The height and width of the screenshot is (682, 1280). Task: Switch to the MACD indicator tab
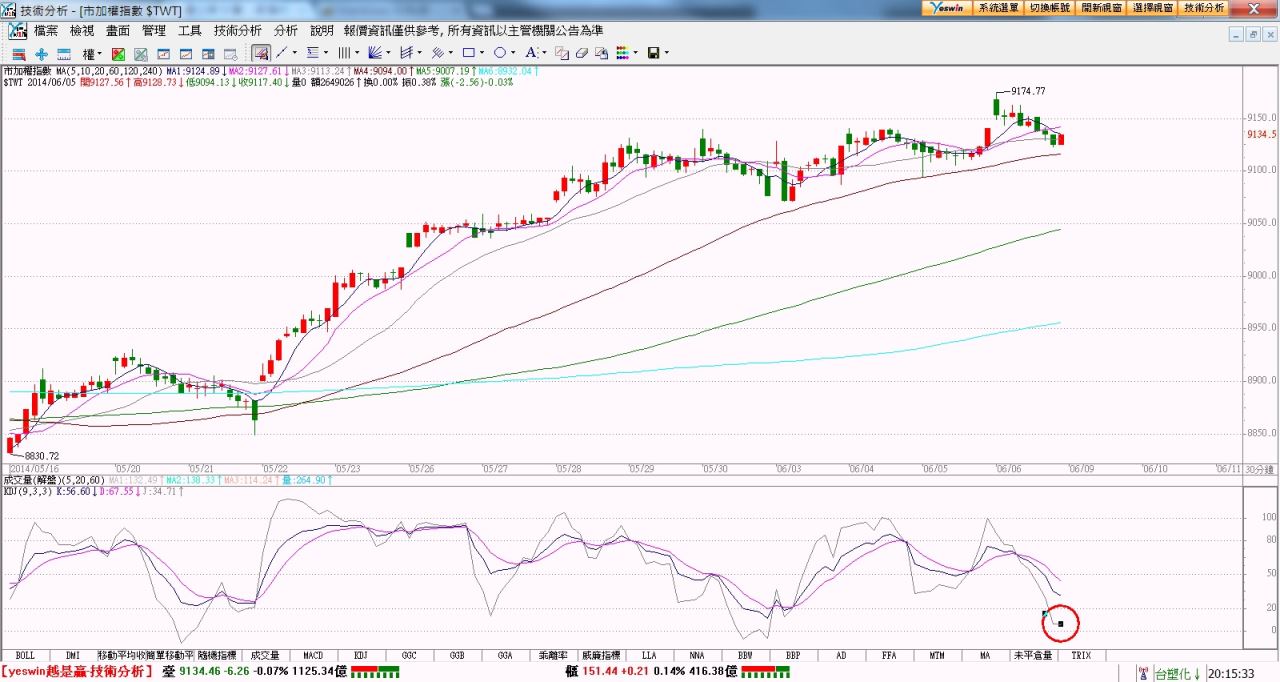point(313,655)
